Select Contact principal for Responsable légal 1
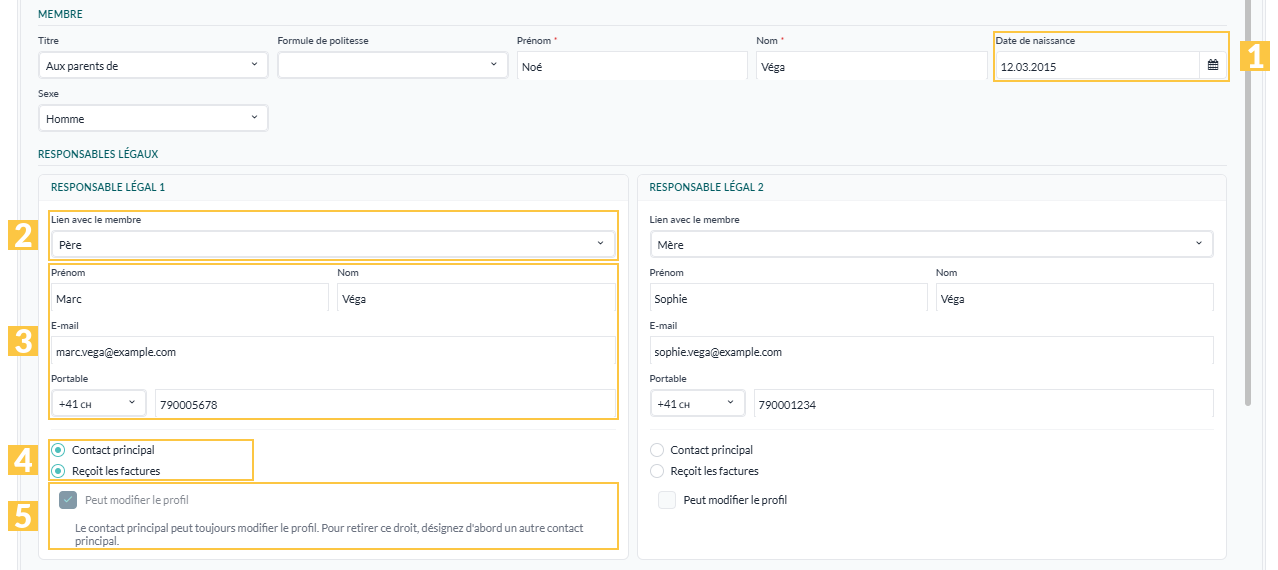This screenshot has width=1278, height=570. (58, 450)
